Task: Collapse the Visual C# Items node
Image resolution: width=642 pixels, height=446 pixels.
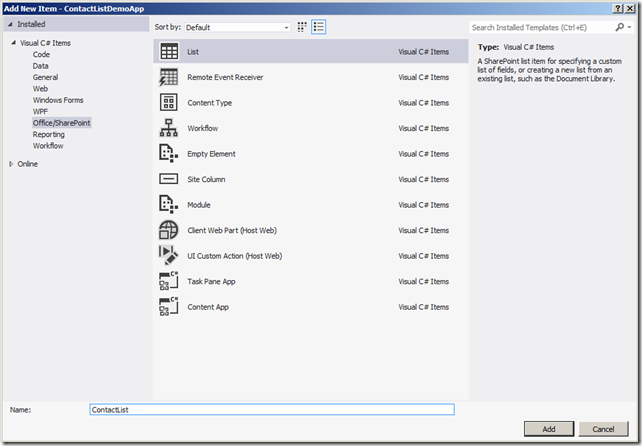Action: click(x=13, y=44)
